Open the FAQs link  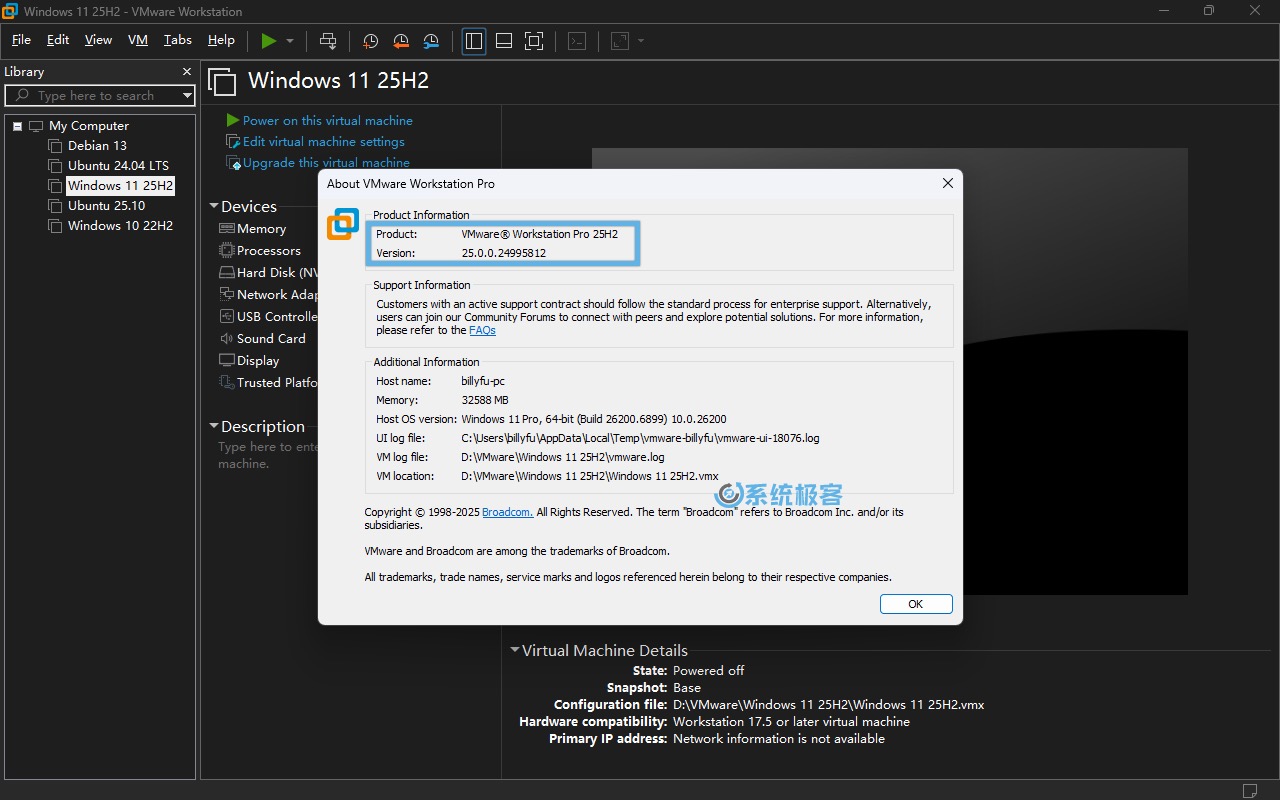482,330
